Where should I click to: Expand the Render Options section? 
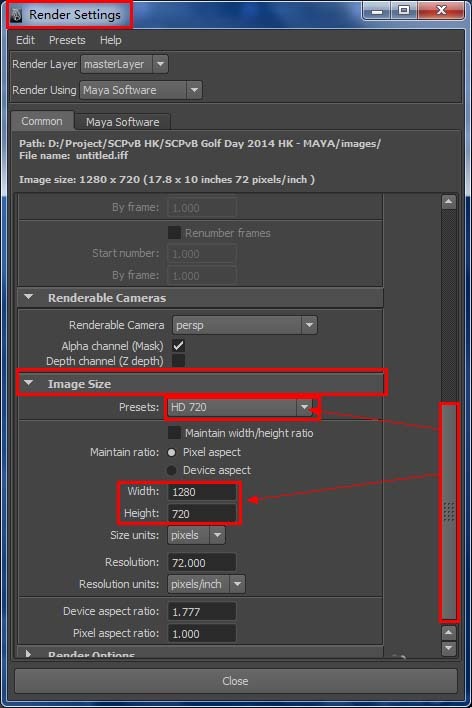28,653
